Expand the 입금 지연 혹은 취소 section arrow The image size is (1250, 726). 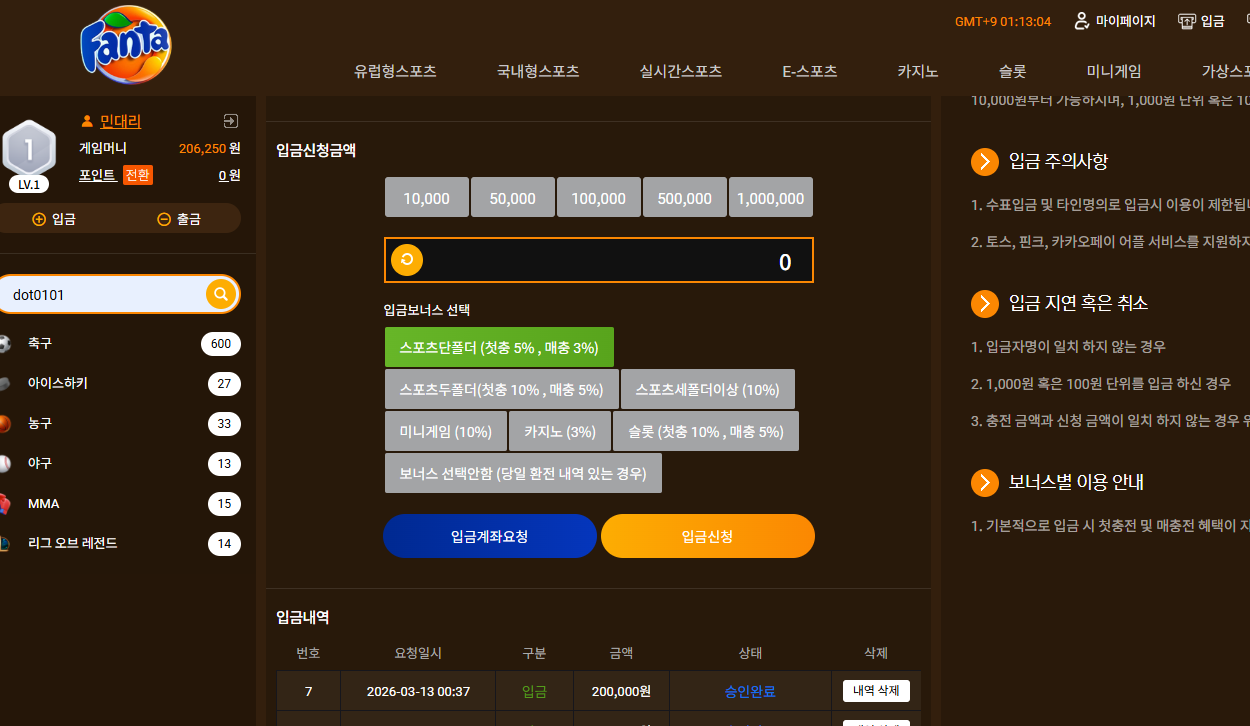[985, 303]
